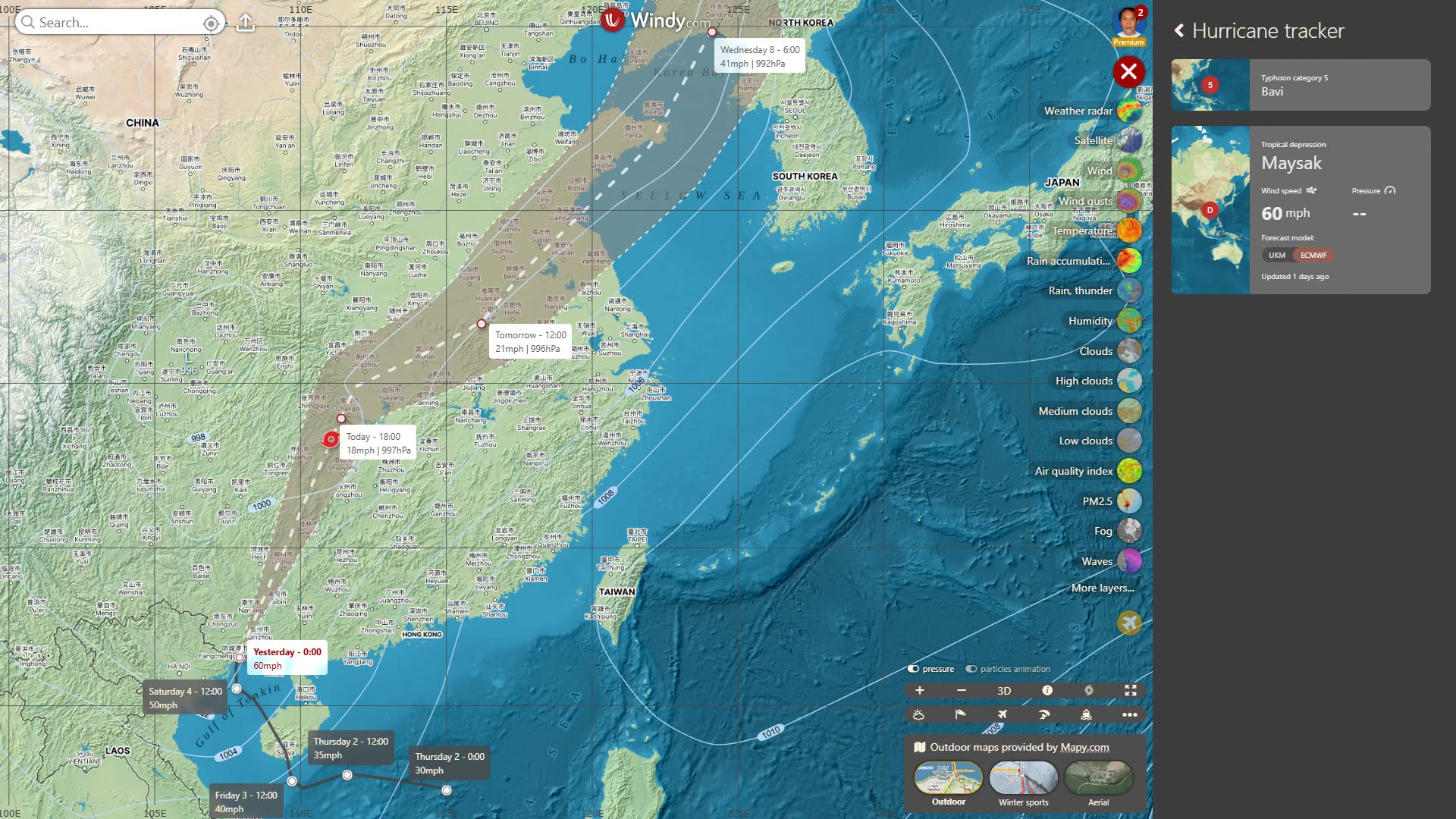Open Typhoon Bavi tracker card
The image size is (1456, 819).
[1301, 85]
